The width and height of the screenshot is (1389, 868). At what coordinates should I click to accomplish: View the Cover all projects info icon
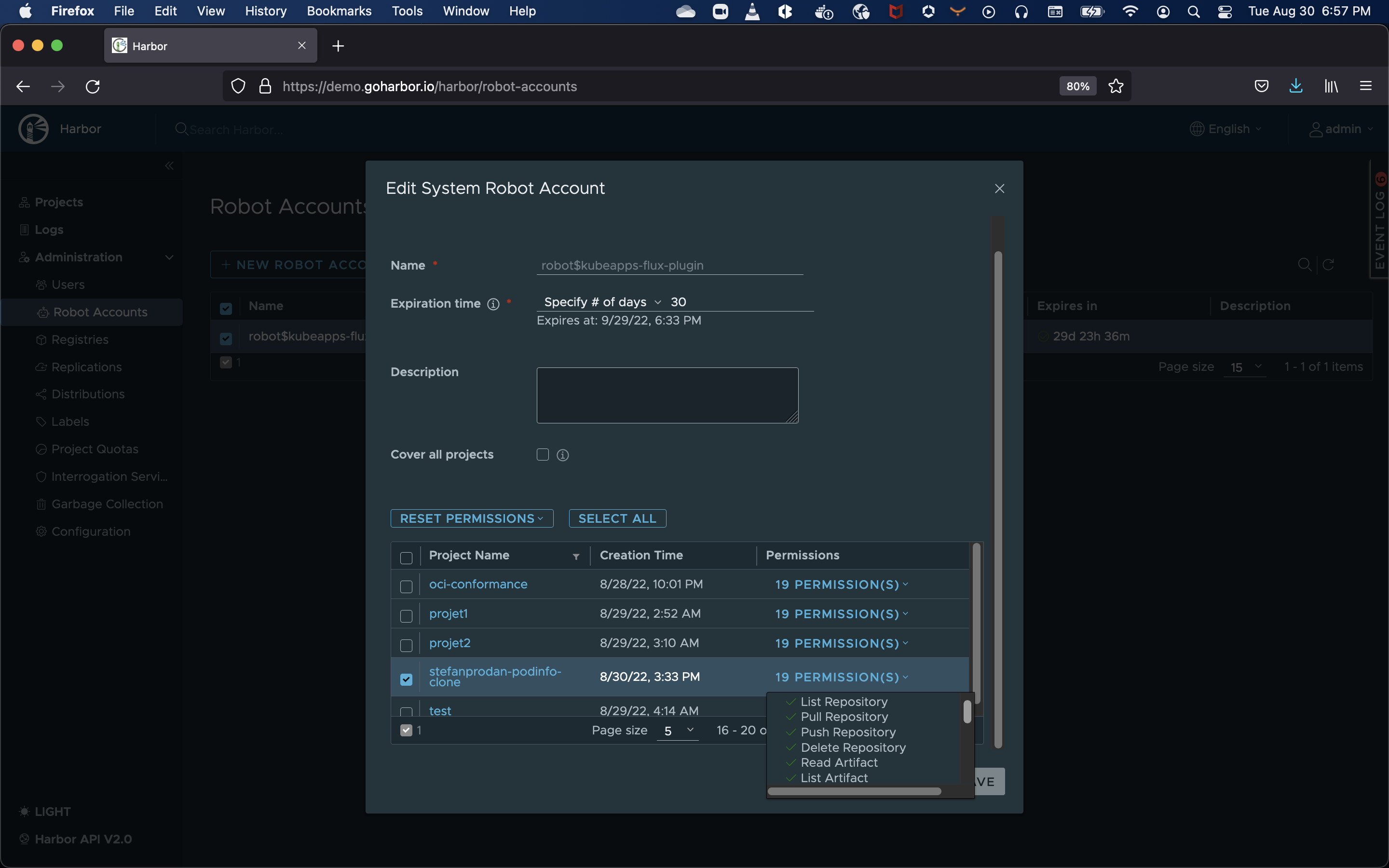point(562,455)
